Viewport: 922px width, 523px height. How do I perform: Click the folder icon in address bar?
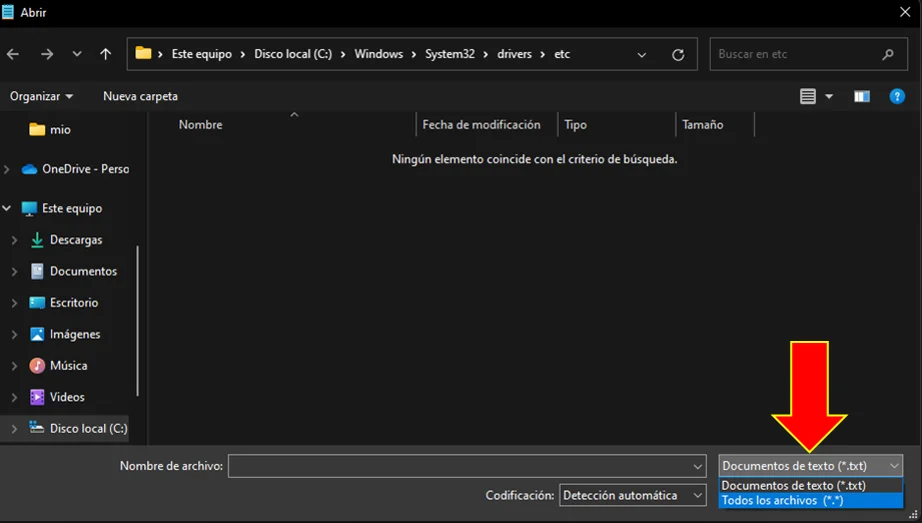point(143,54)
